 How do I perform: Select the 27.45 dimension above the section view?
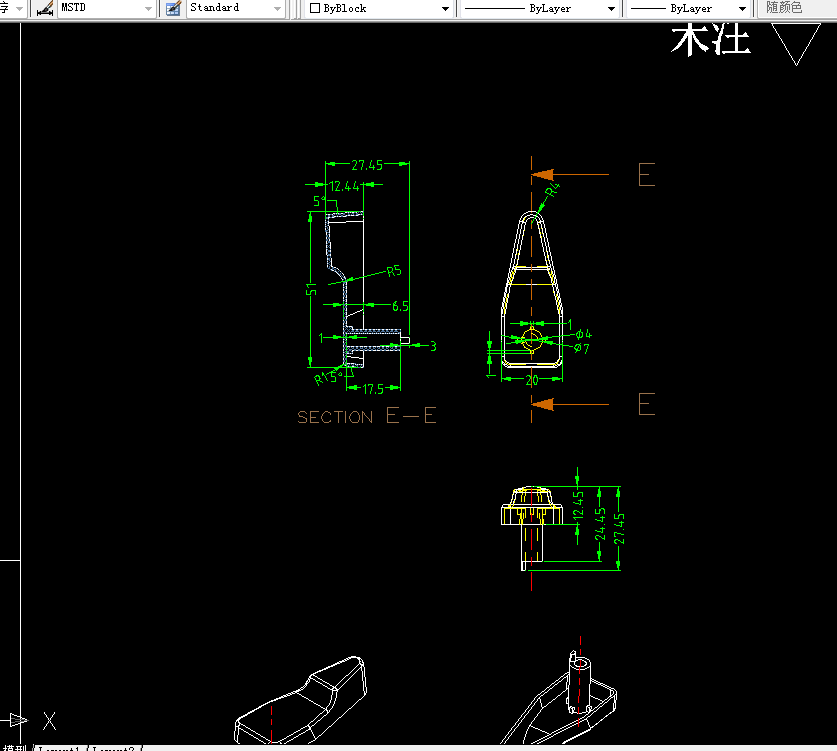367,165
